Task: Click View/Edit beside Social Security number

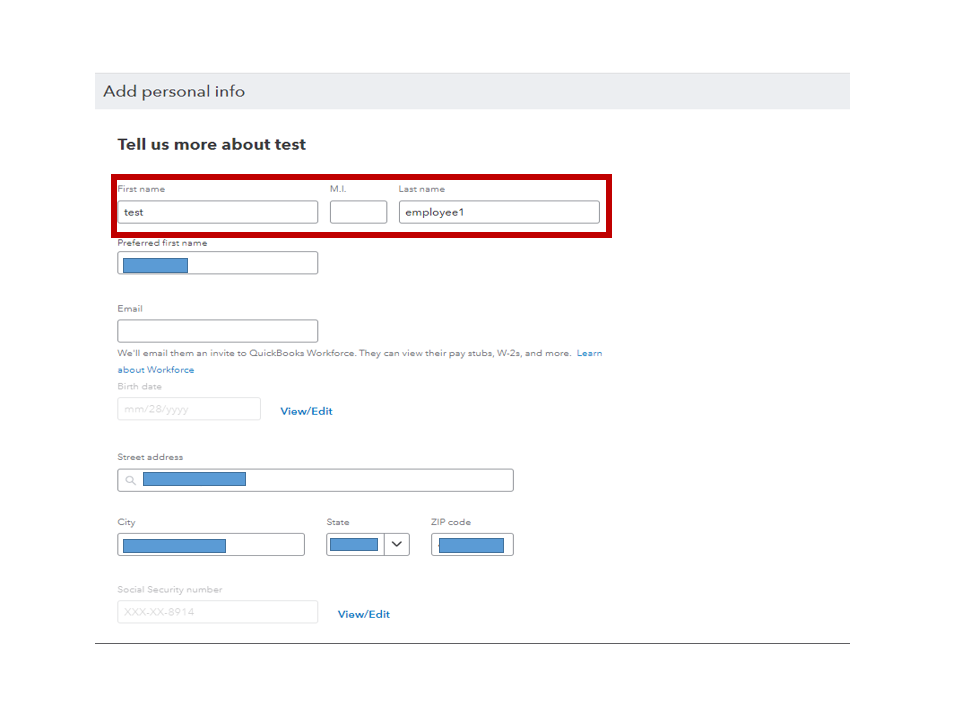Action: pos(364,614)
